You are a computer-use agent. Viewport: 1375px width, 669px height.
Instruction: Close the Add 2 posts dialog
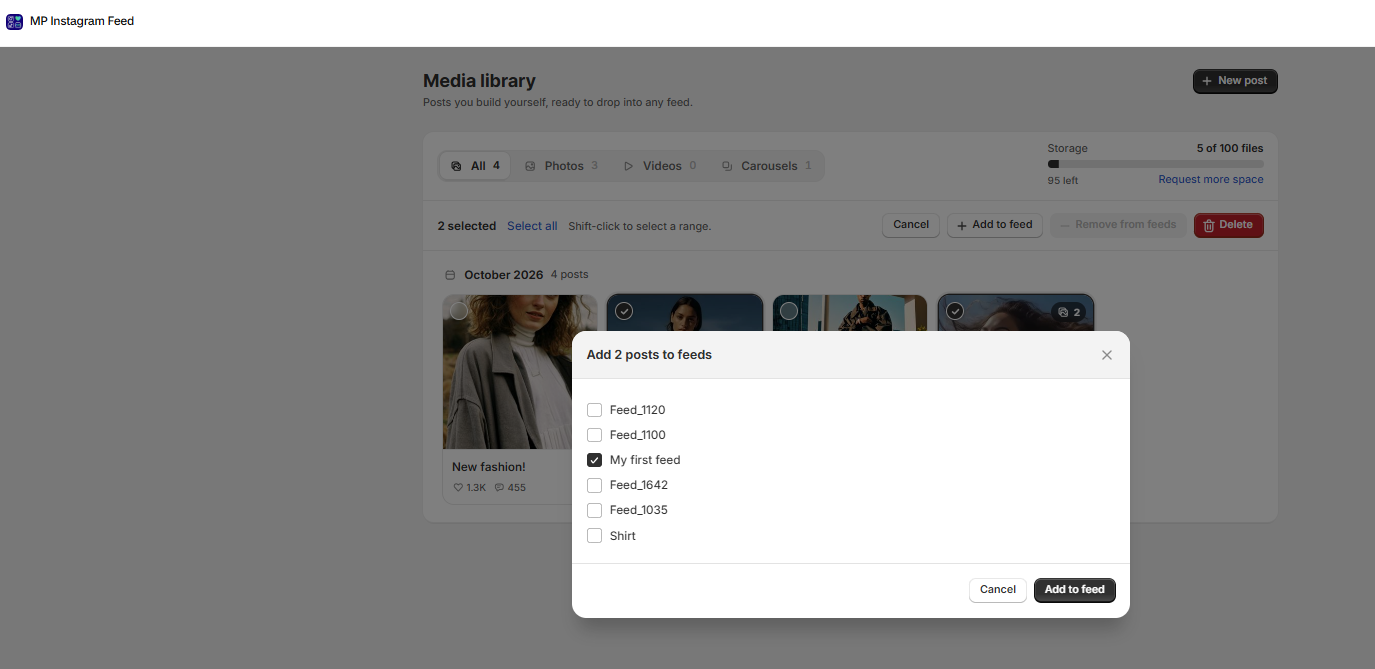pyautogui.click(x=1106, y=355)
